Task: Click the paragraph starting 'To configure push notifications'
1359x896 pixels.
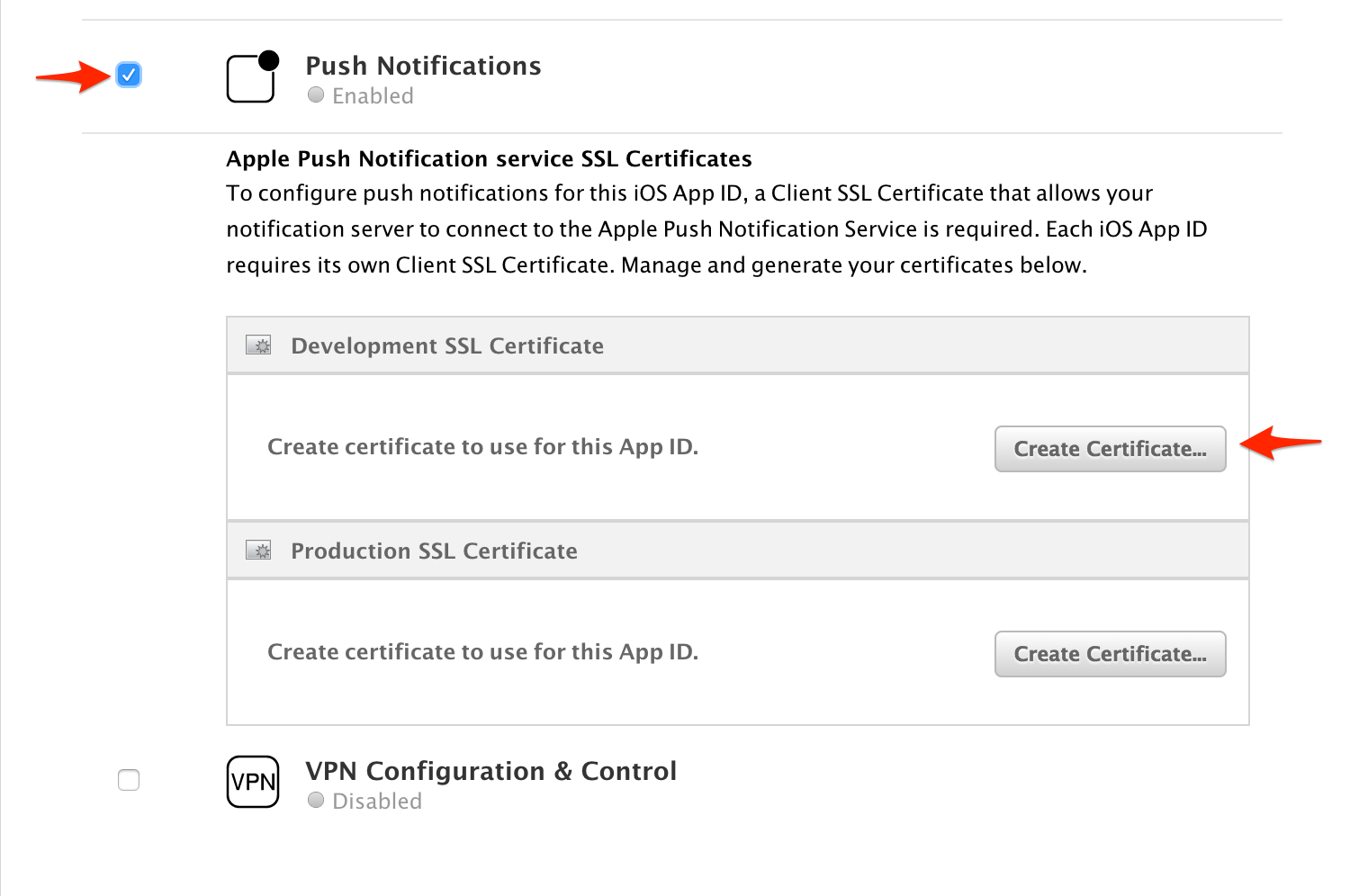Action: tap(716, 229)
